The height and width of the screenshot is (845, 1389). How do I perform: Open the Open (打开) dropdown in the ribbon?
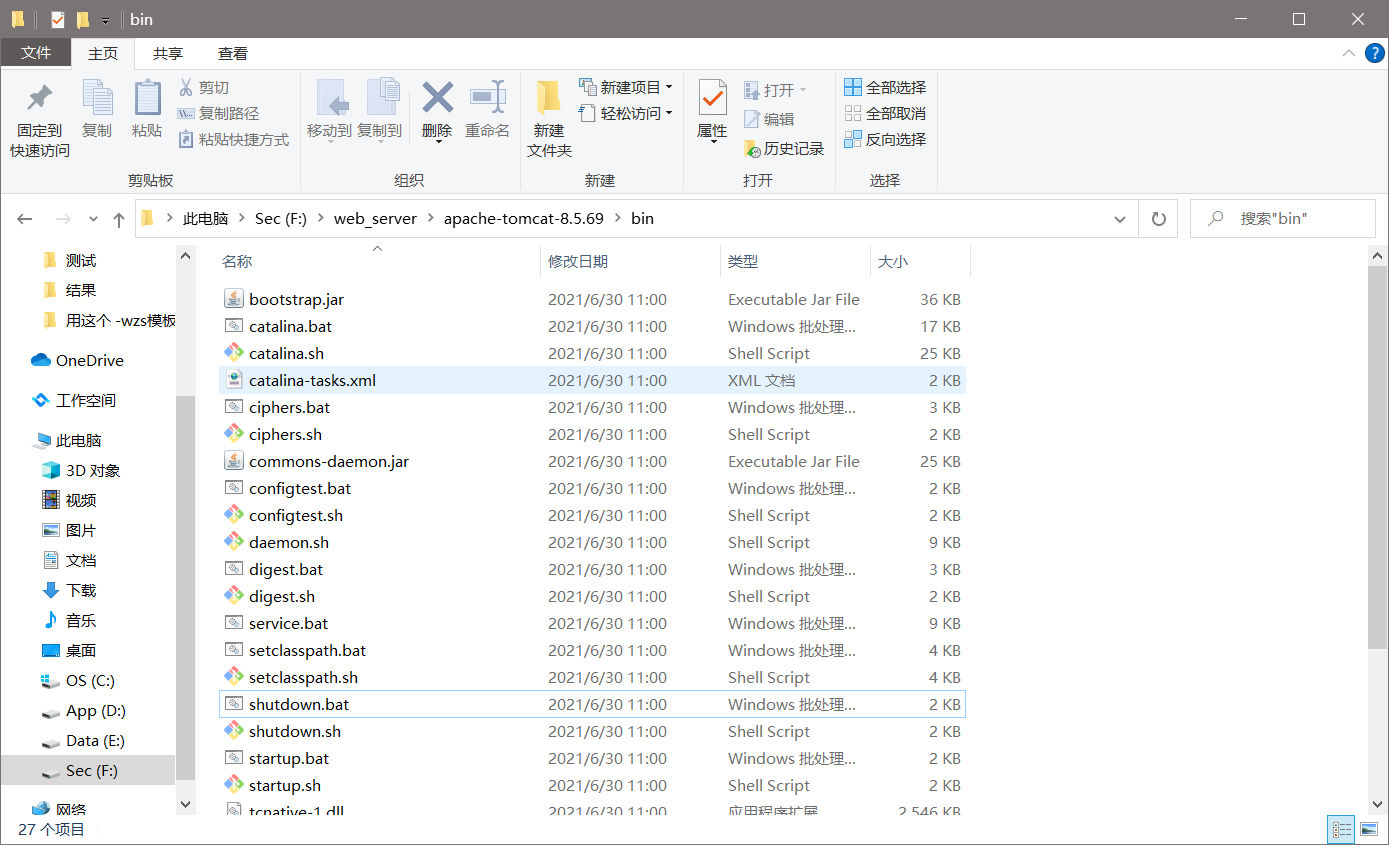pos(775,90)
